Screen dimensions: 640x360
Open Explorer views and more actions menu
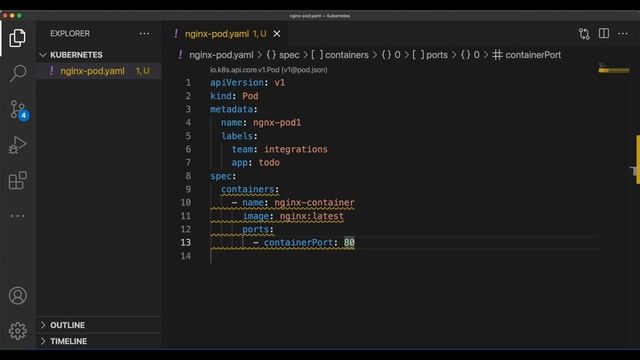(144, 33)
